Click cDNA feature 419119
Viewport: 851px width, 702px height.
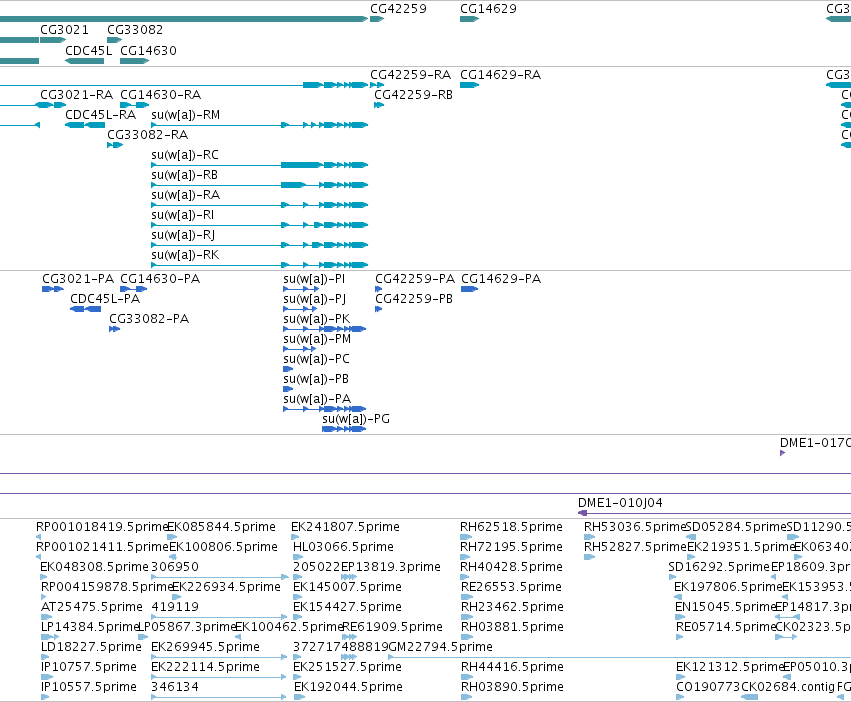click(175, 607)
